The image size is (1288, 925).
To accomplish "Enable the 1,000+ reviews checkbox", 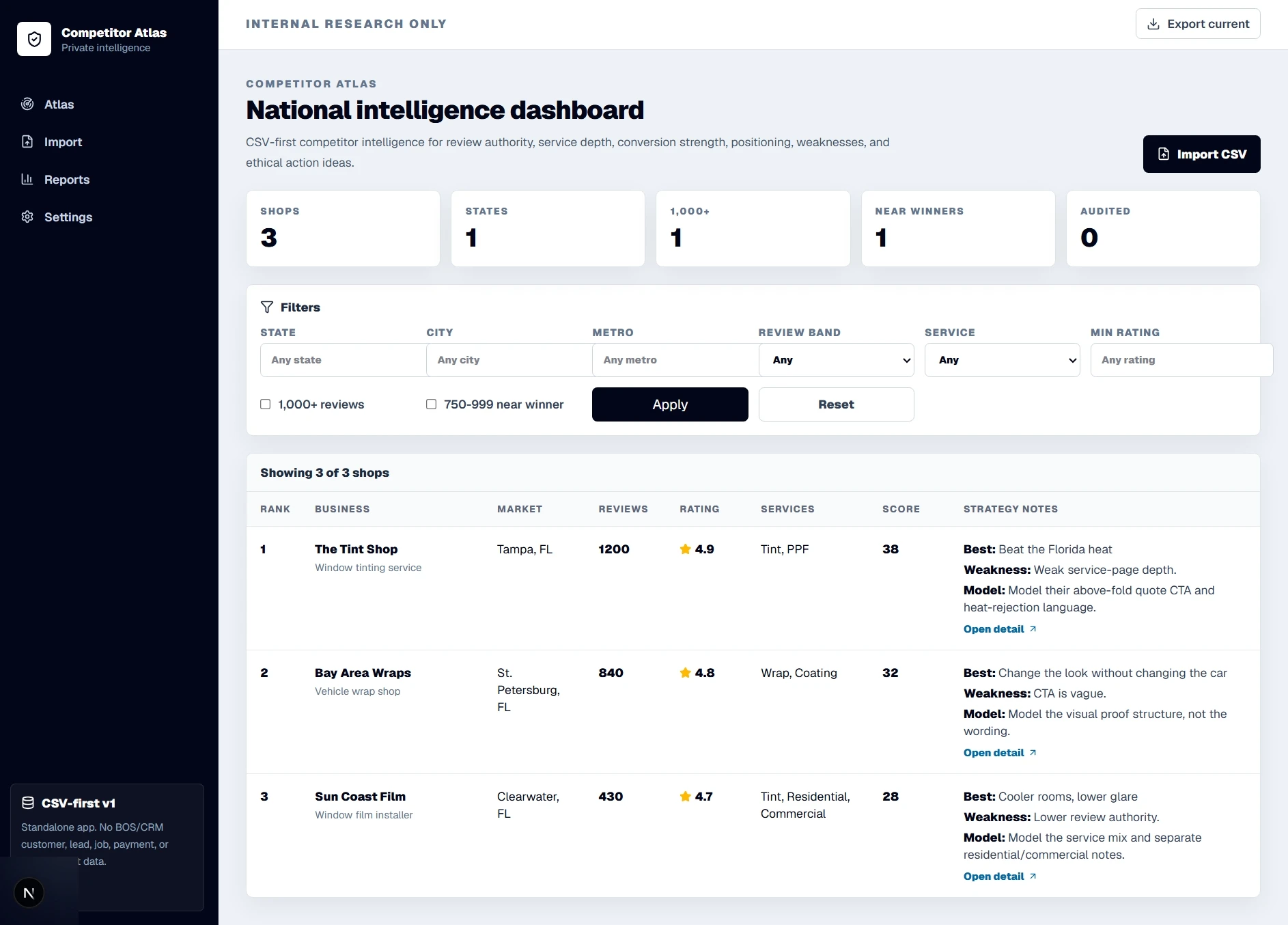I will (266, 404).
